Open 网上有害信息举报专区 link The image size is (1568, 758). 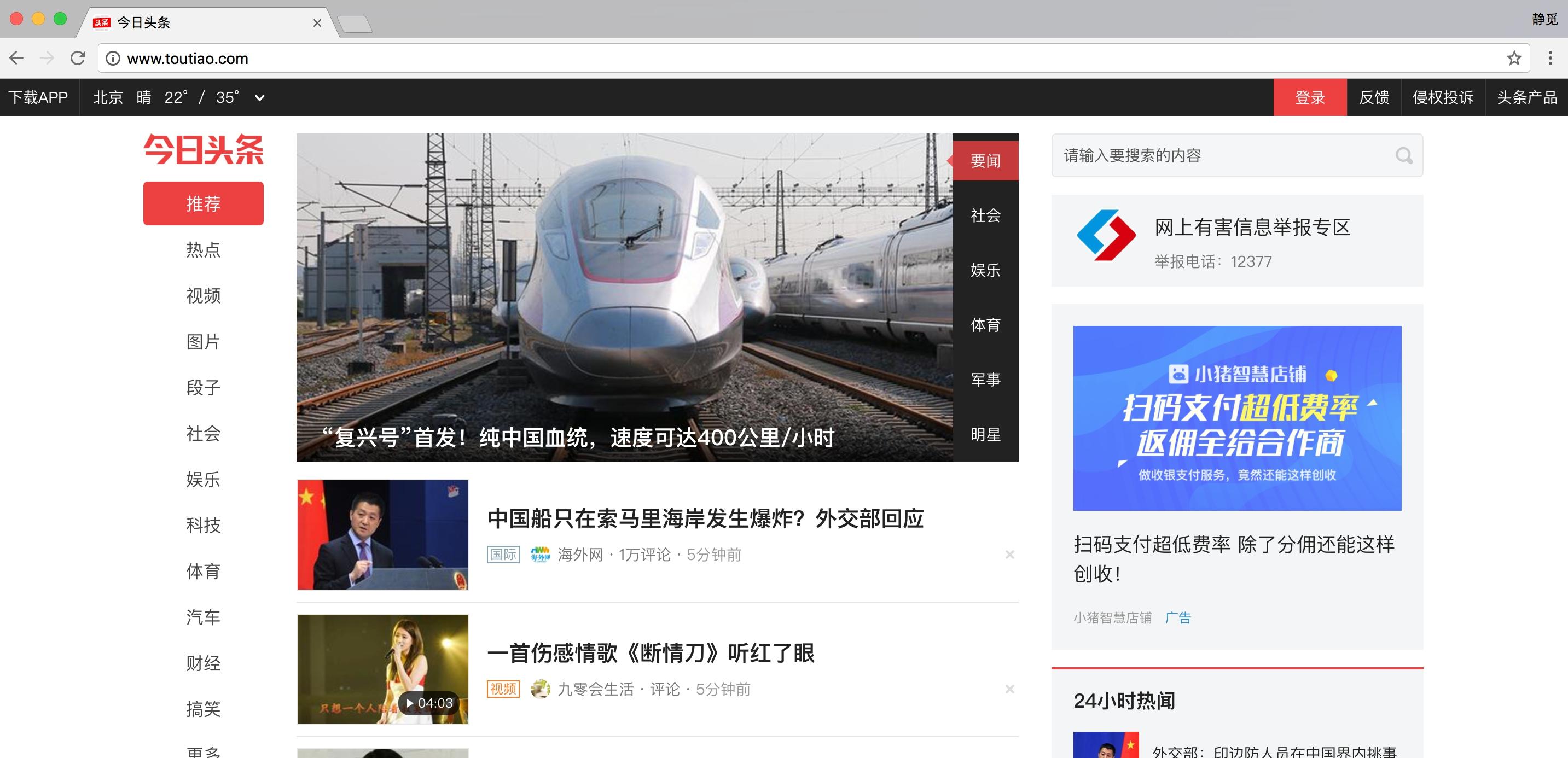pos(1253,227)
